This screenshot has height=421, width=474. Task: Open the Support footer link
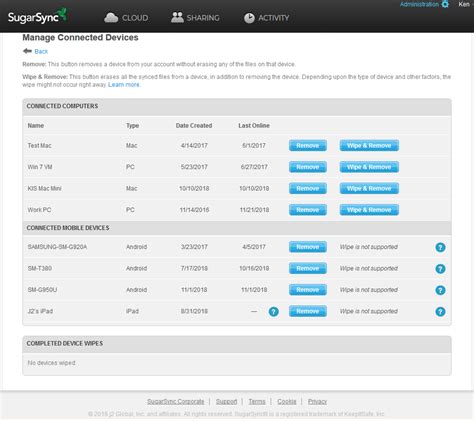(x=226, y=401)
